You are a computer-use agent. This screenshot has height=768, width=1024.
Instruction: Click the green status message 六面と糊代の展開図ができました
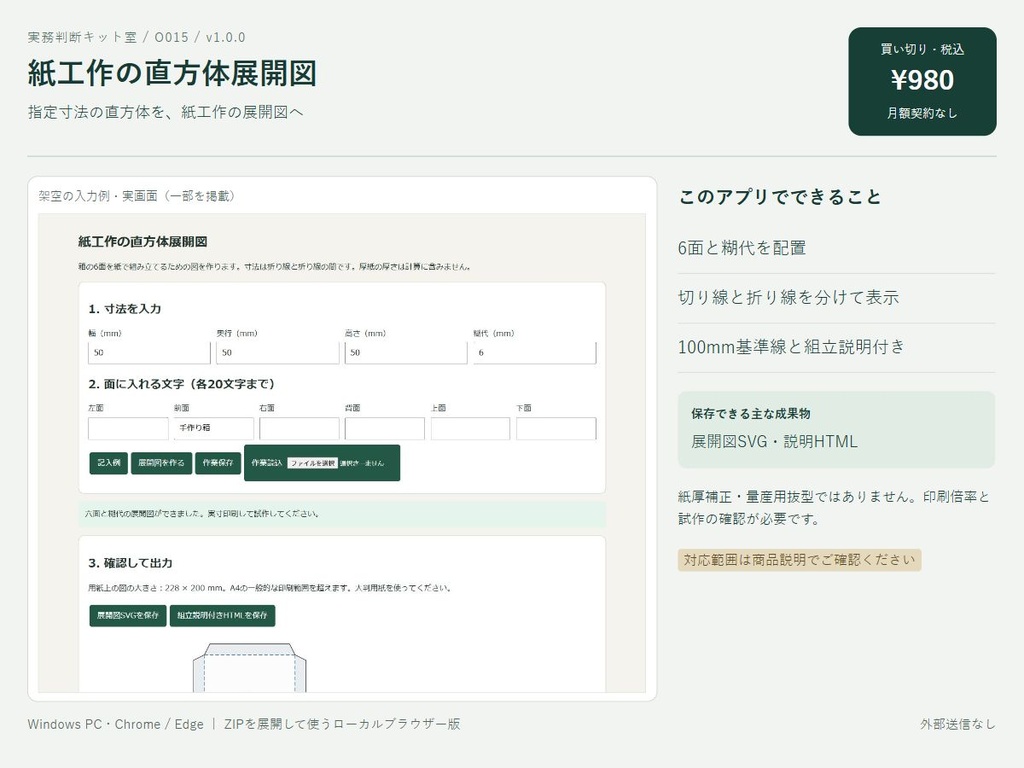342,514
